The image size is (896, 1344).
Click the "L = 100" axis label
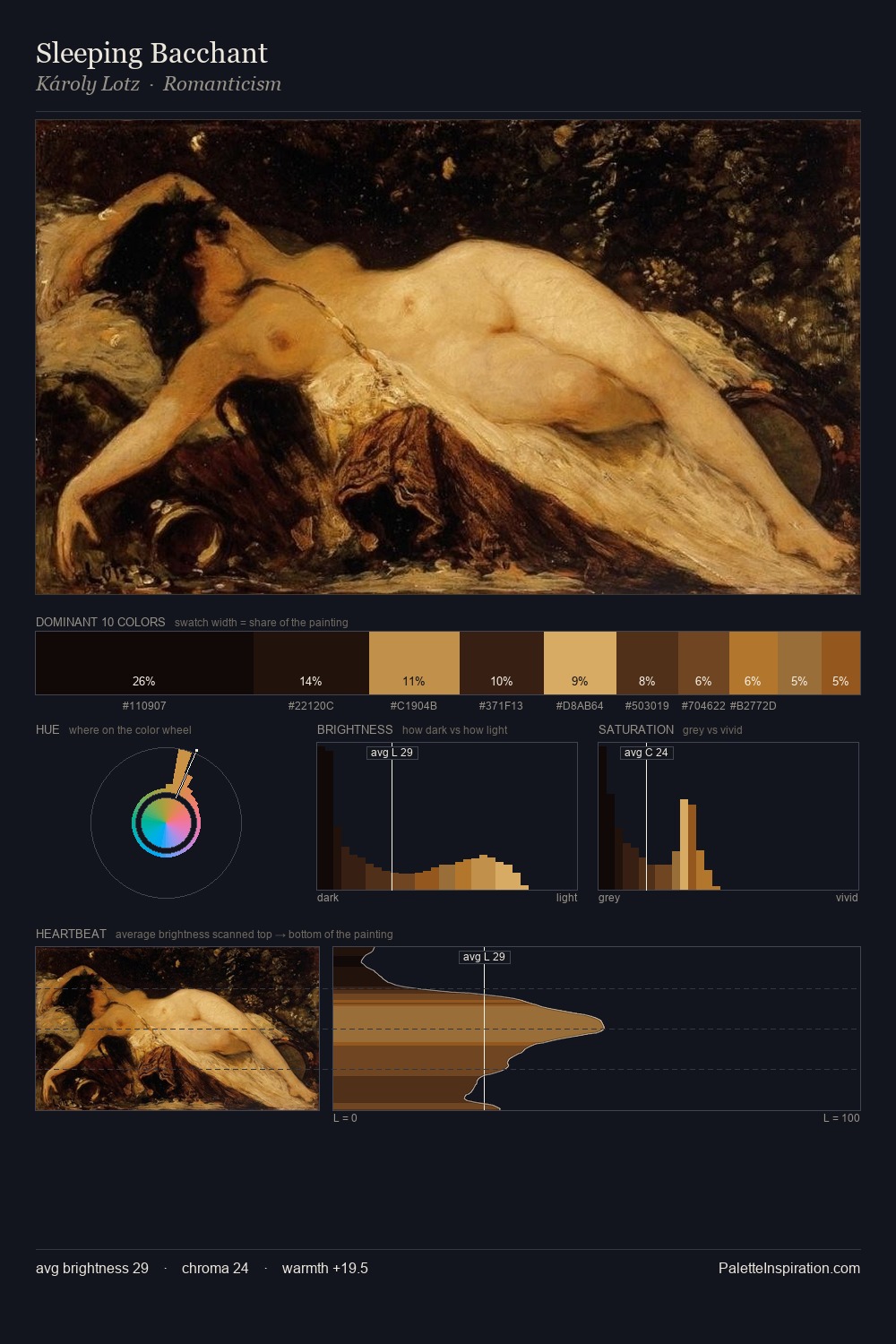[x=841, y=1118]
